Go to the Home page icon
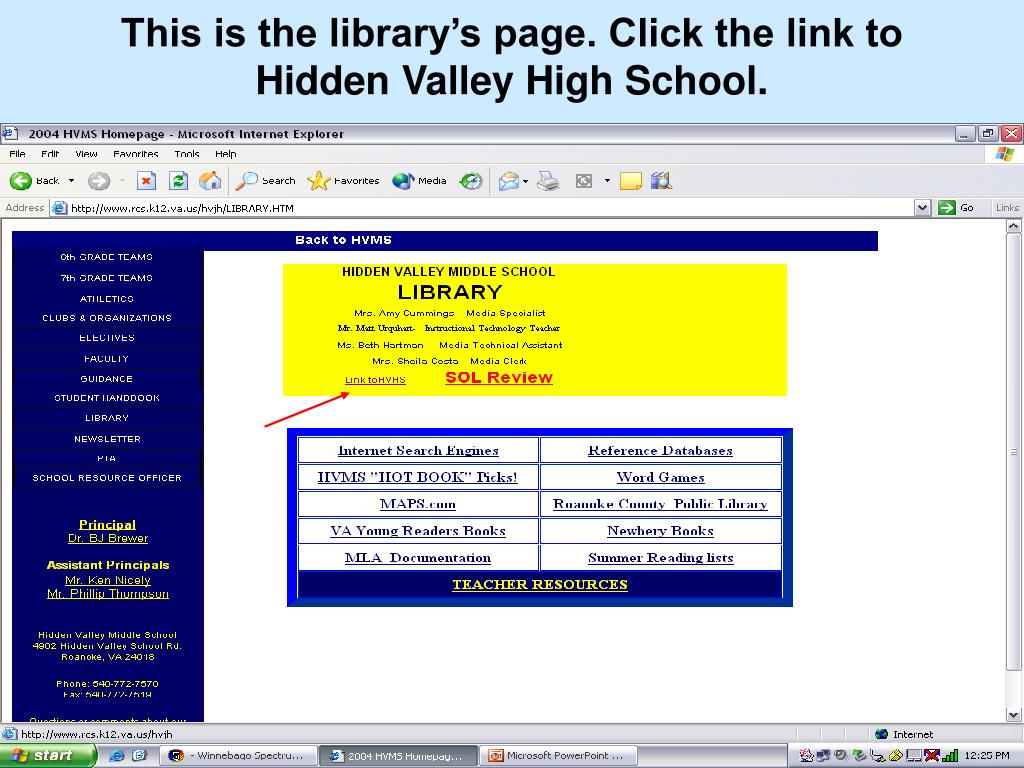The height and width of the screenshot is (768, 1024). coord(210,181)
